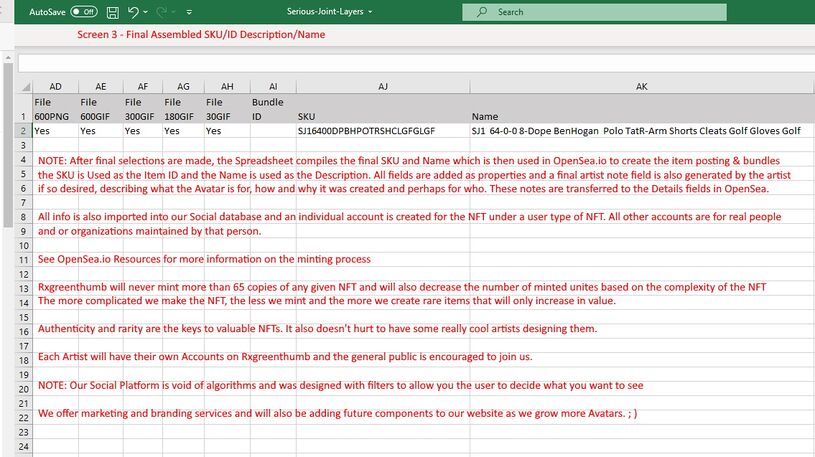Click the 'See OpenSea.io Resources' note
The height and width of the screenshot is (457, 815).
click(204, 259)
